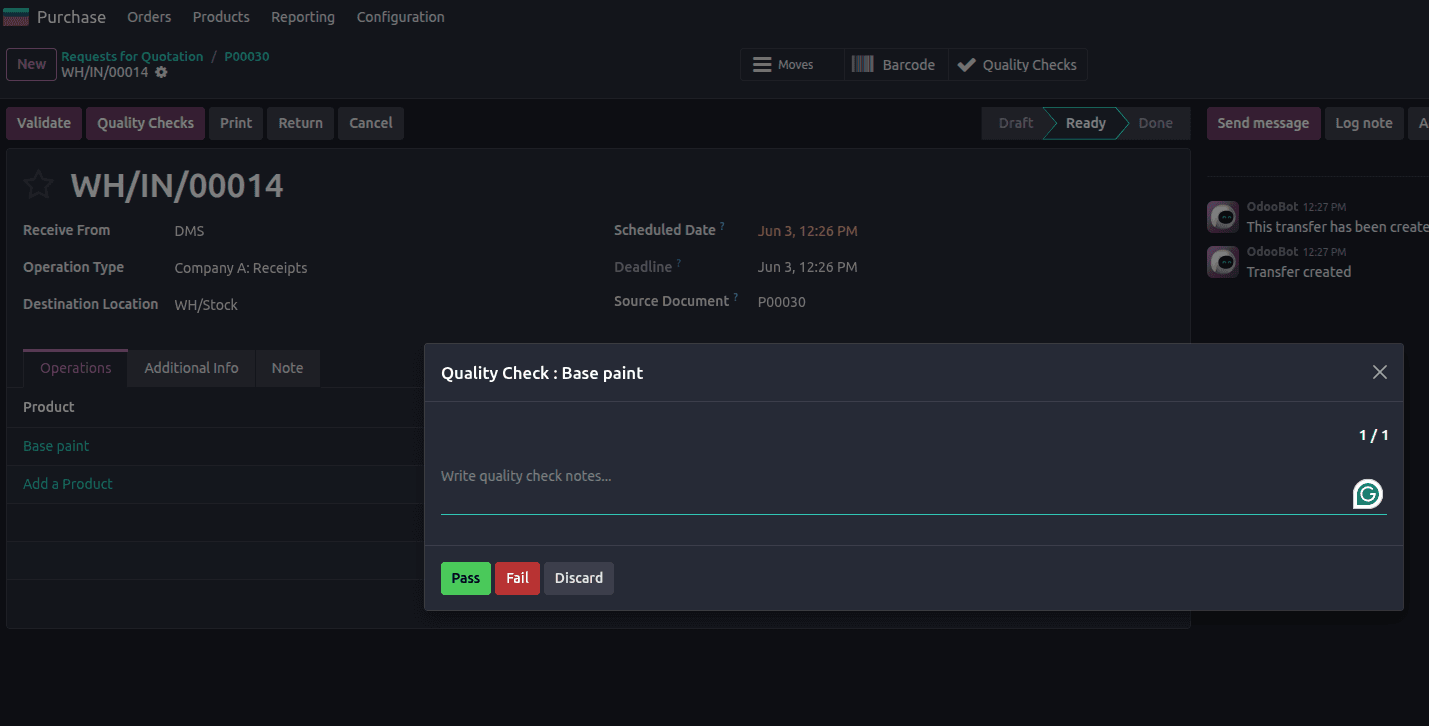This screenshot has height=726, width=1429.
Task: Switch to the Operations tab
Action: click(x=75, y=368)
